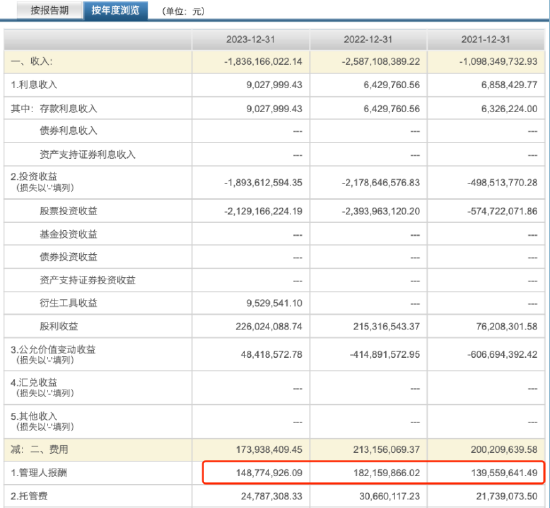Select the 4.汇兑收益 row label

tap(34, 382)
